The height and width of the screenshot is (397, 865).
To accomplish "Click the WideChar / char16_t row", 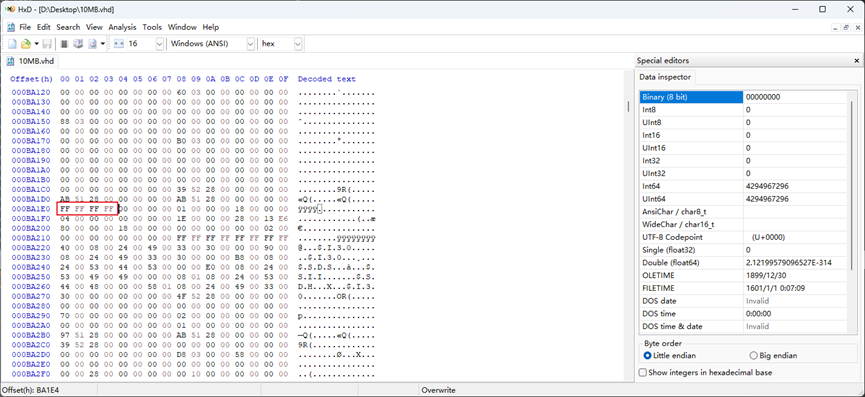I will point(743,224).
